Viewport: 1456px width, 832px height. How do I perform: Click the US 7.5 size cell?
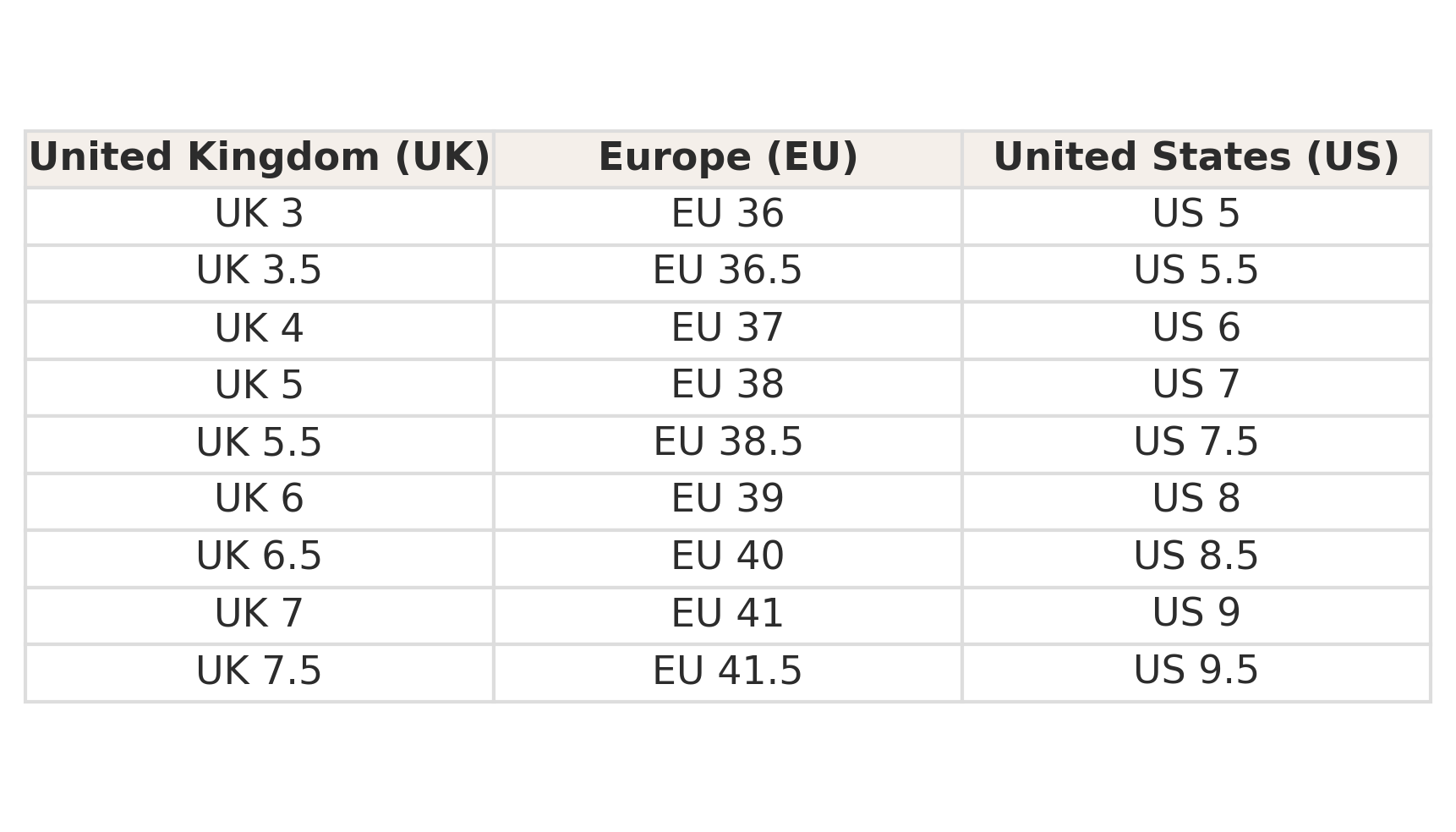click(1196, 443)
